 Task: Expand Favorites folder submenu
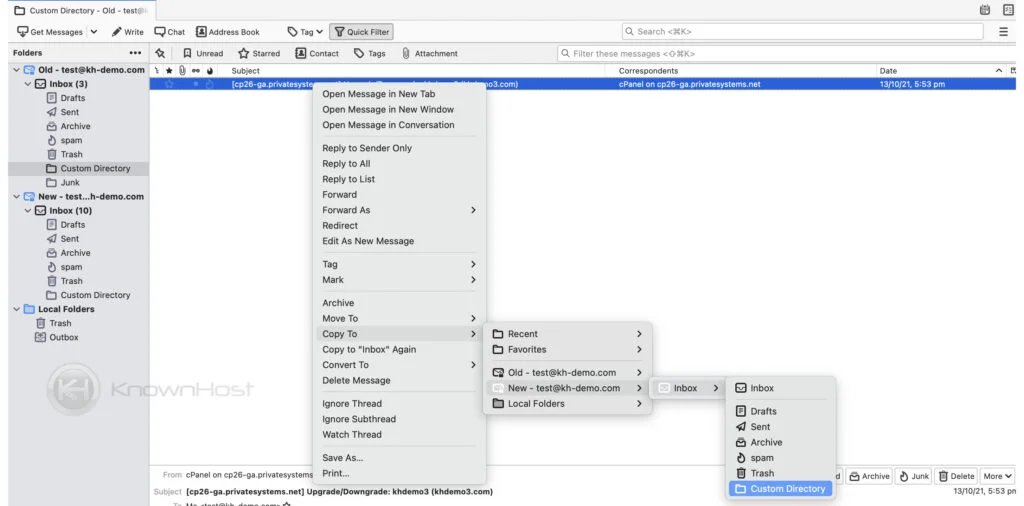click(567, 350)
